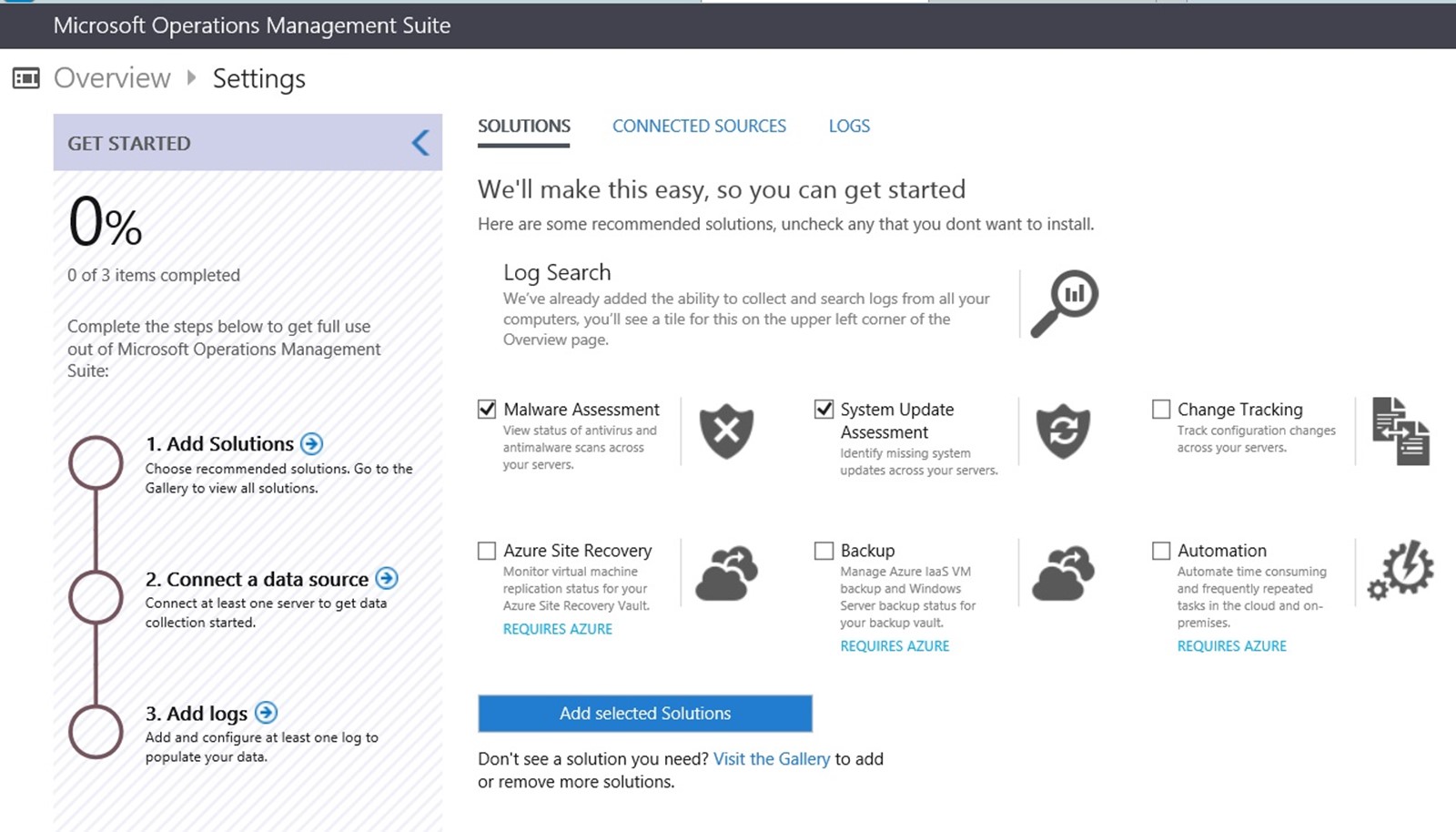This screenshot has height=832, width=1456.
Task: Follow the Visit the Gallery link
Action: (x=772, y=759)
